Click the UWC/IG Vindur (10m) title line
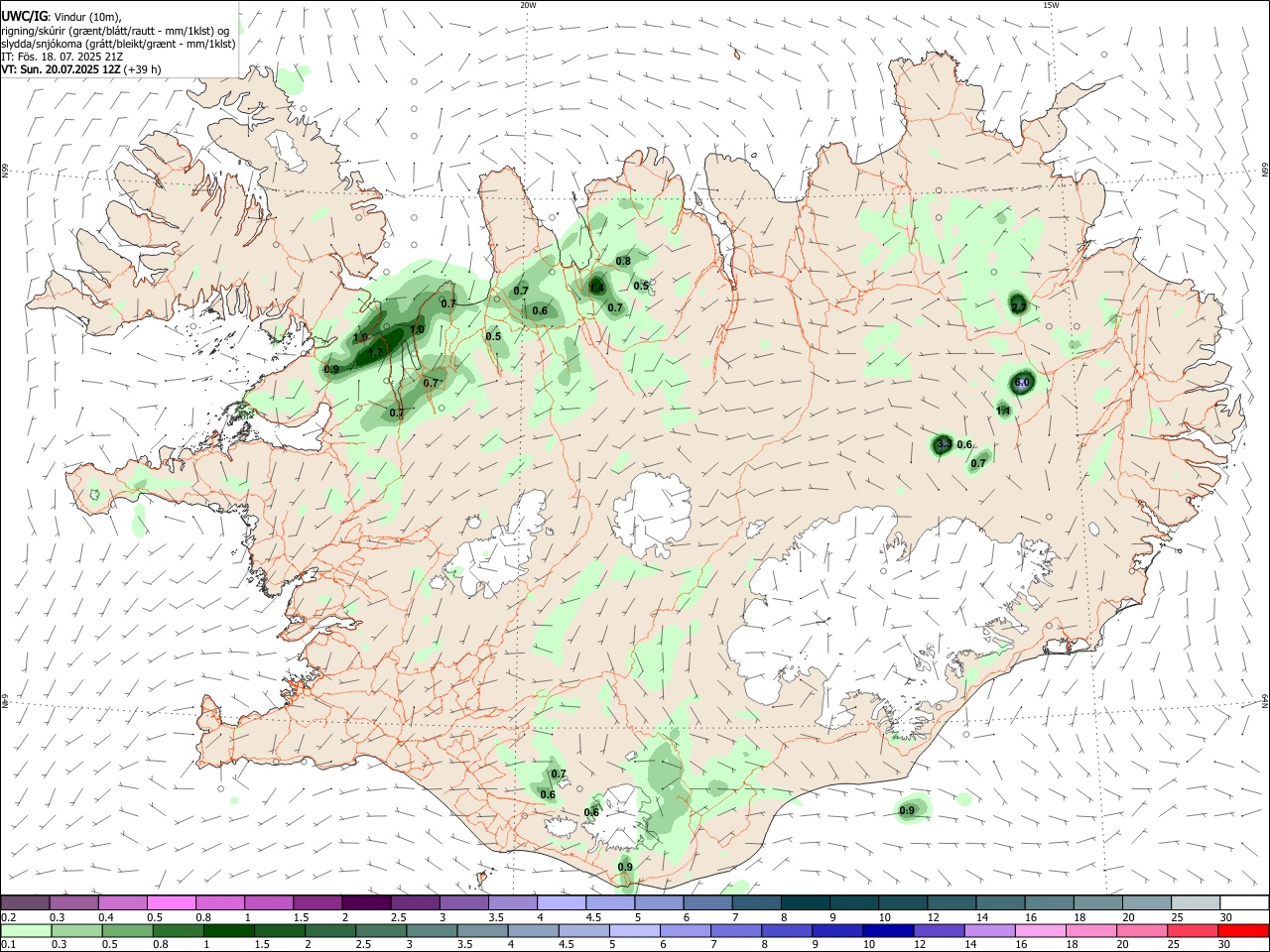The height and width of the screenshot is (952, 1270). click(x=62, y=17)
